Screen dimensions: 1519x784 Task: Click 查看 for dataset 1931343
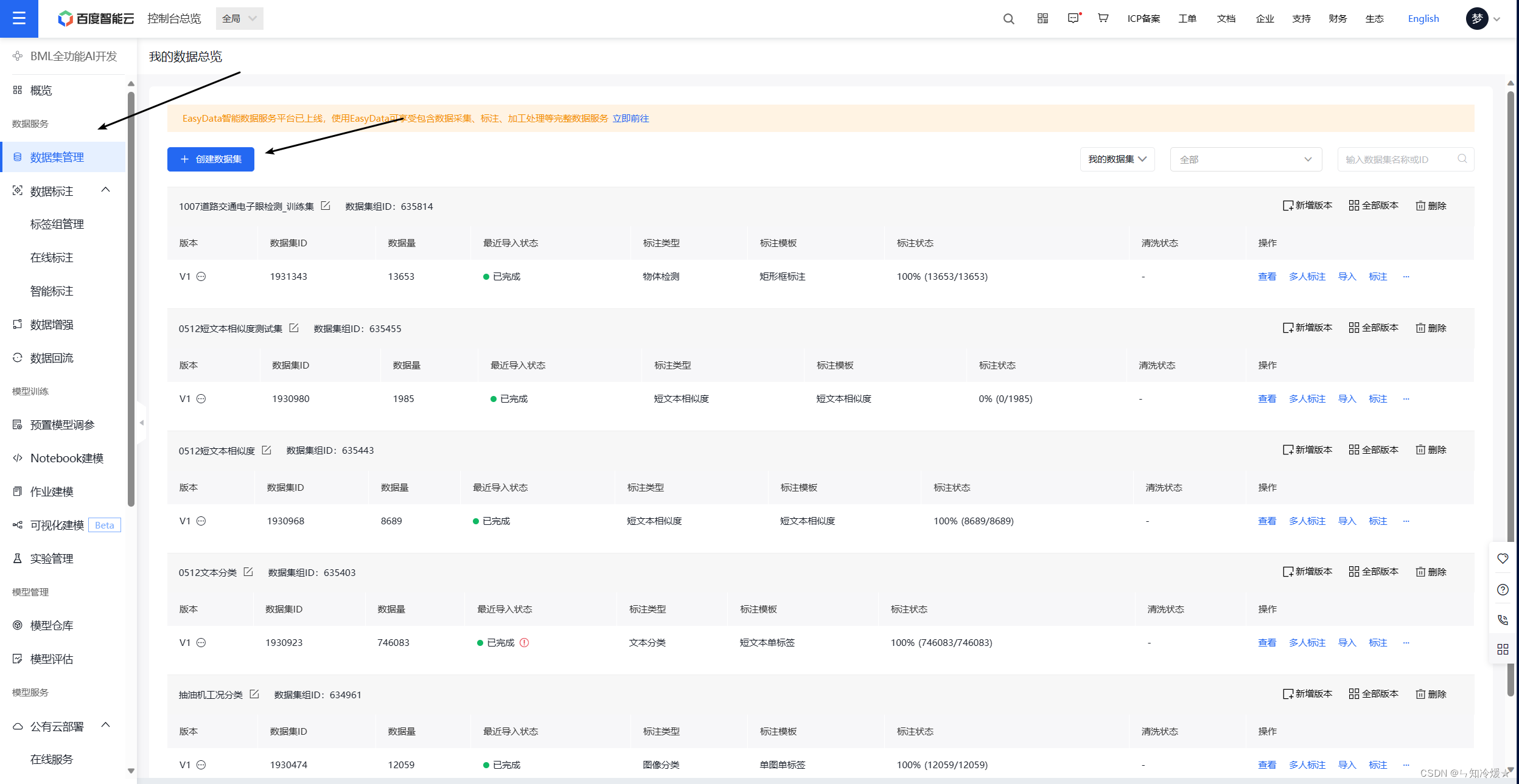click(x=1267, y=277)
